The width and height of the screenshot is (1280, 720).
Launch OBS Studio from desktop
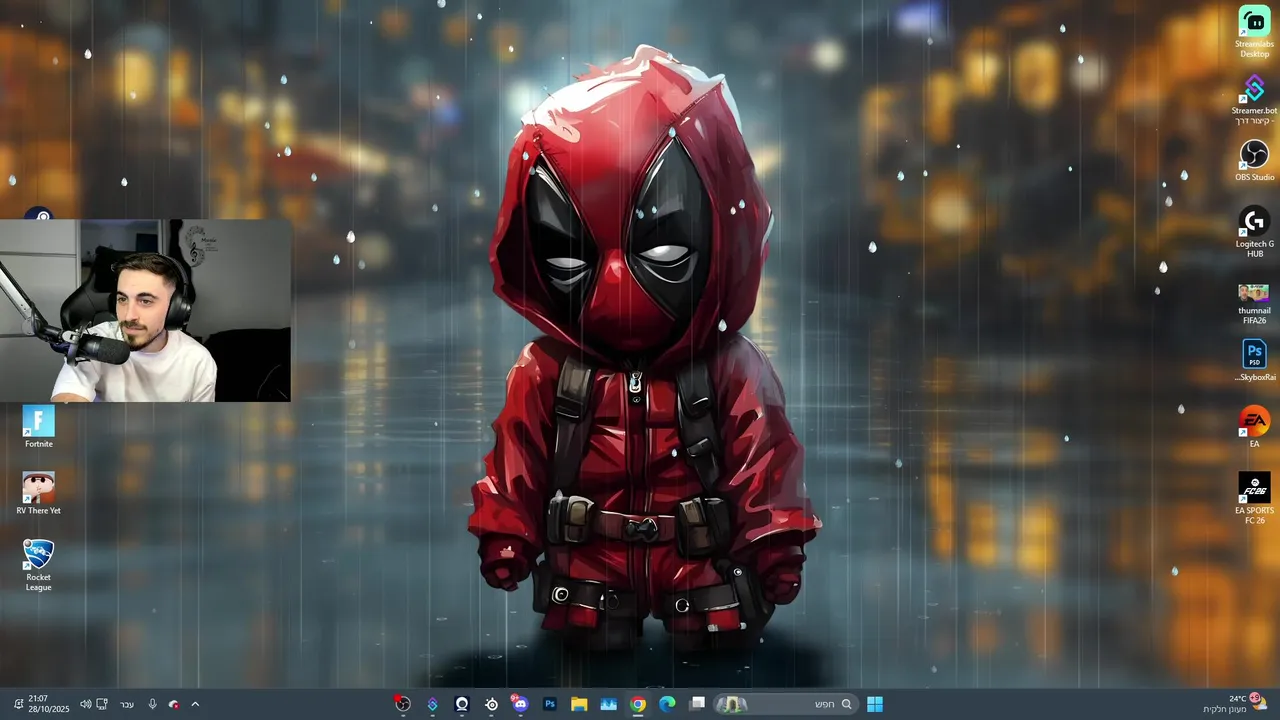tap(1254, 161)
